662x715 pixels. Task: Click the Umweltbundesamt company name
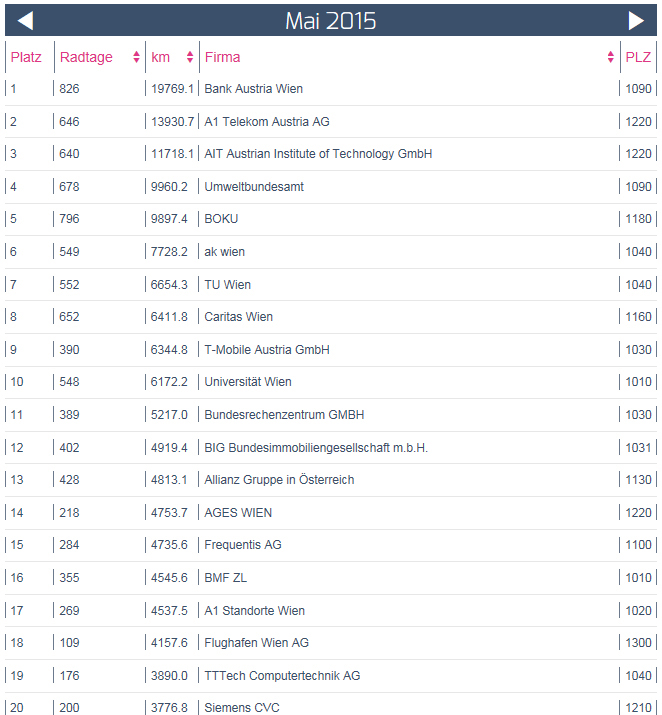coord(254,187)
